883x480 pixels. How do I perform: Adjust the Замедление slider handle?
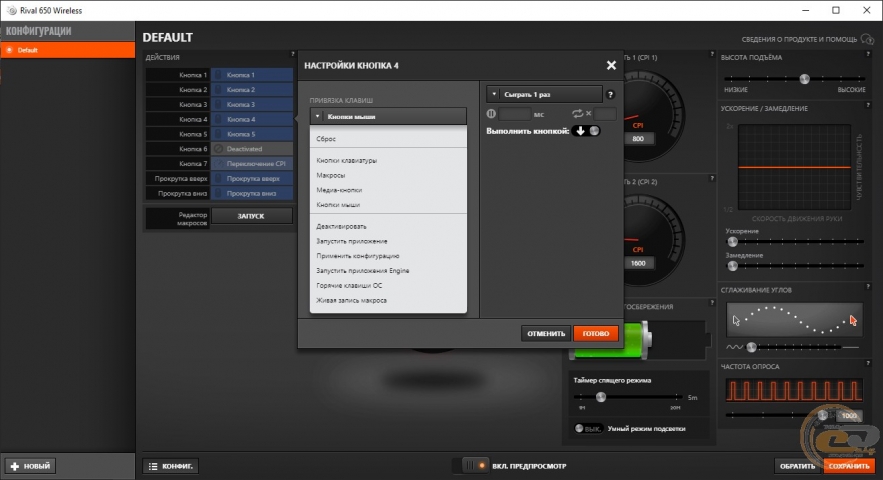pos(732,266)
